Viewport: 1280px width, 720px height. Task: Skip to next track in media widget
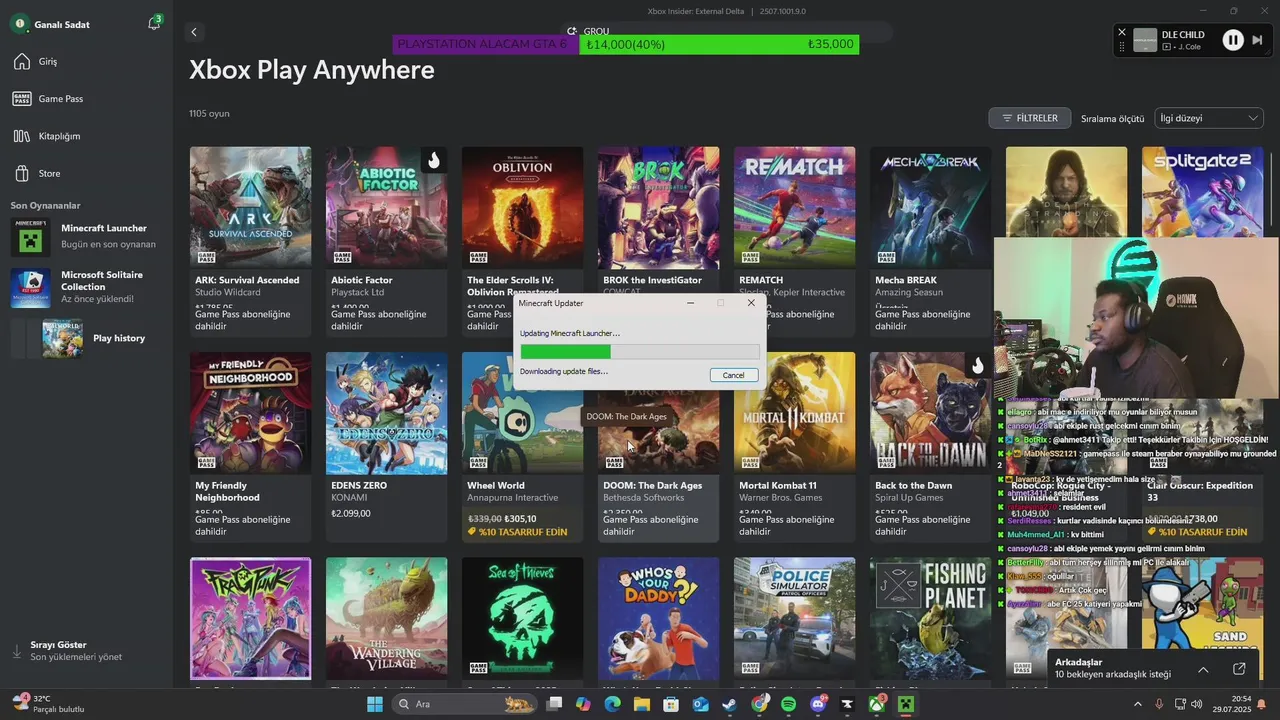point(1258,40)
